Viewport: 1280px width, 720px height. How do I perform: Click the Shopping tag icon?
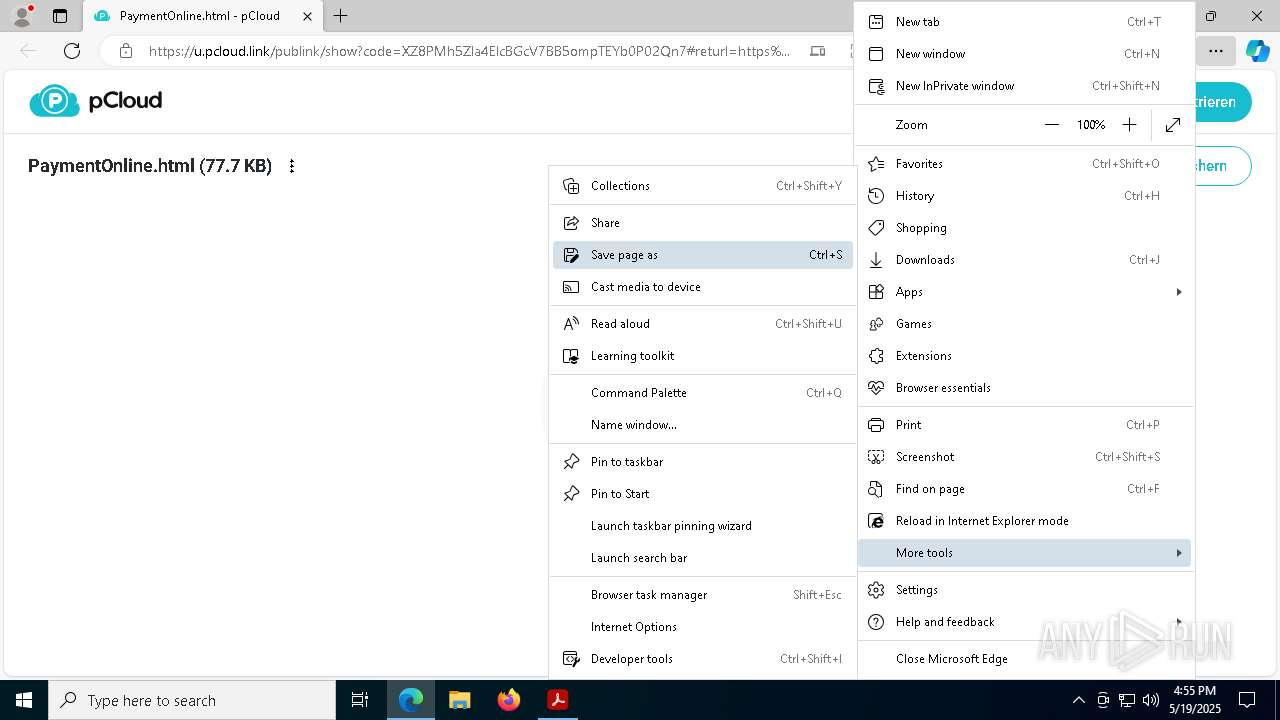876,228
